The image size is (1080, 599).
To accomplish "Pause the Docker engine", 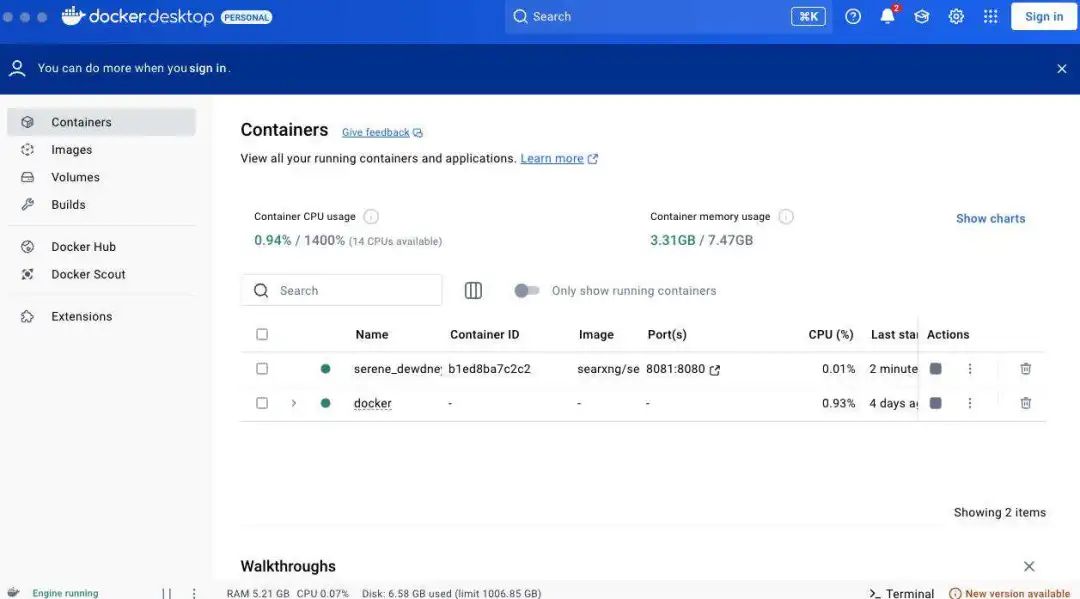I will (167, 593).
